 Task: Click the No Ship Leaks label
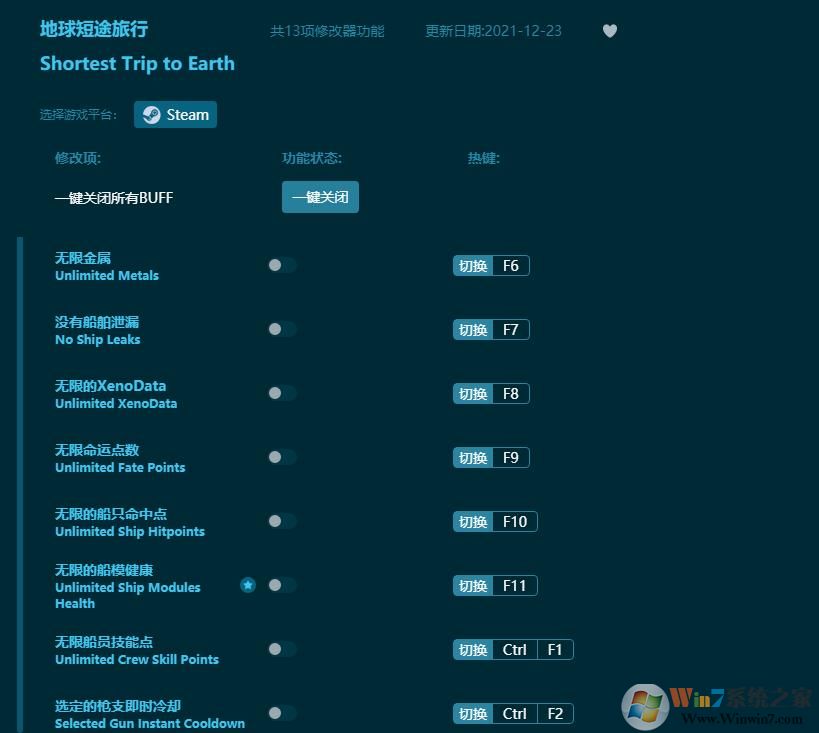pos(98,340)
